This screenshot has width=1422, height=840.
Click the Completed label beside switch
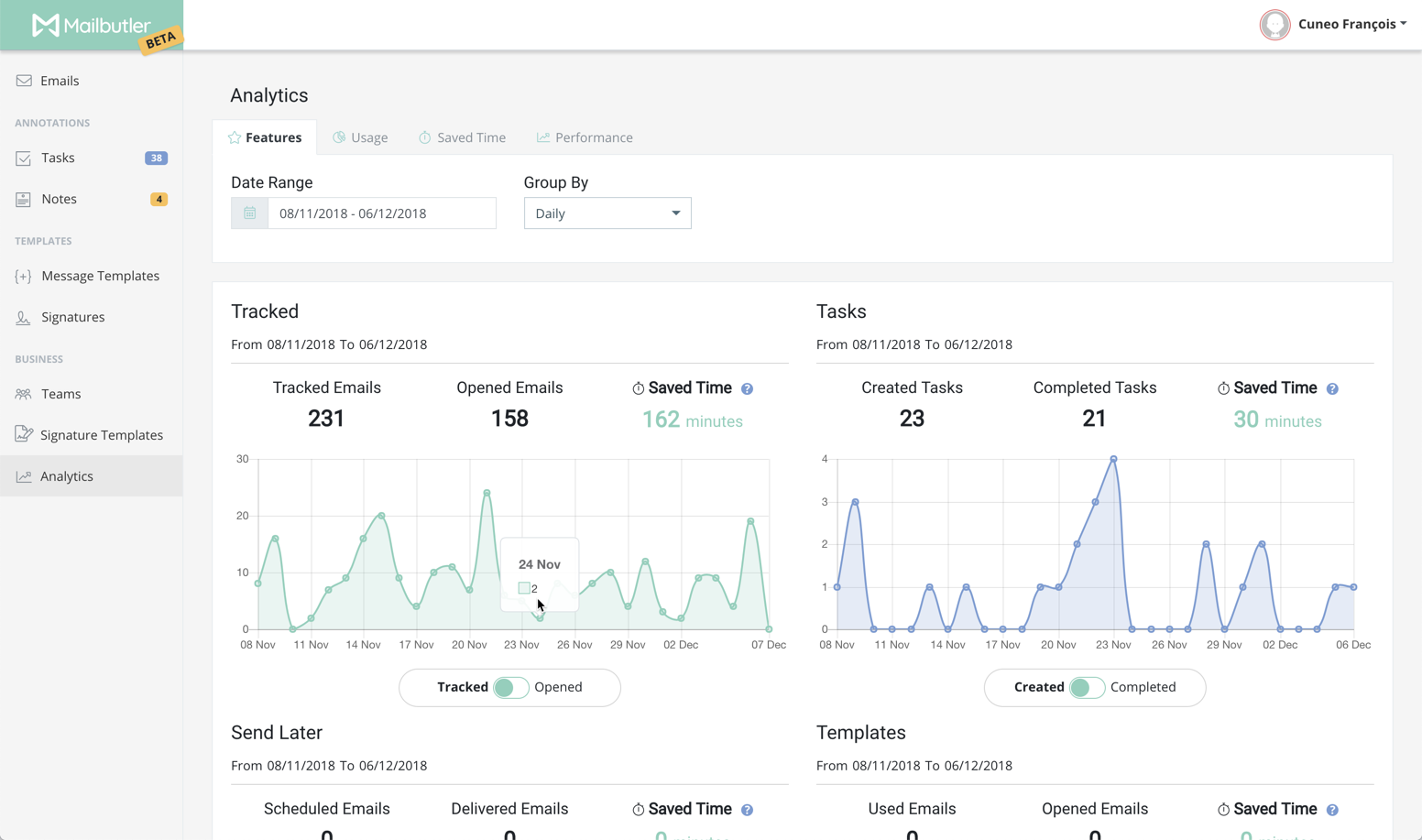[x=1143, y=687]
